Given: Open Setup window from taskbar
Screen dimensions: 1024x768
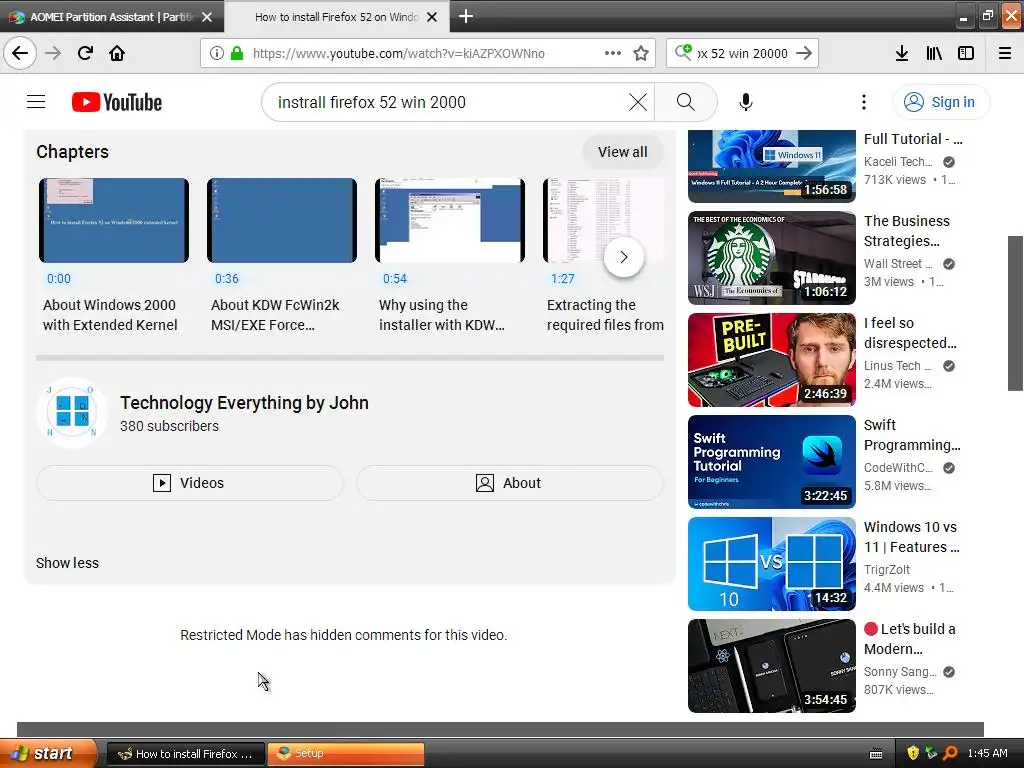Looking at the screenshot, I should tap(345, 754).
